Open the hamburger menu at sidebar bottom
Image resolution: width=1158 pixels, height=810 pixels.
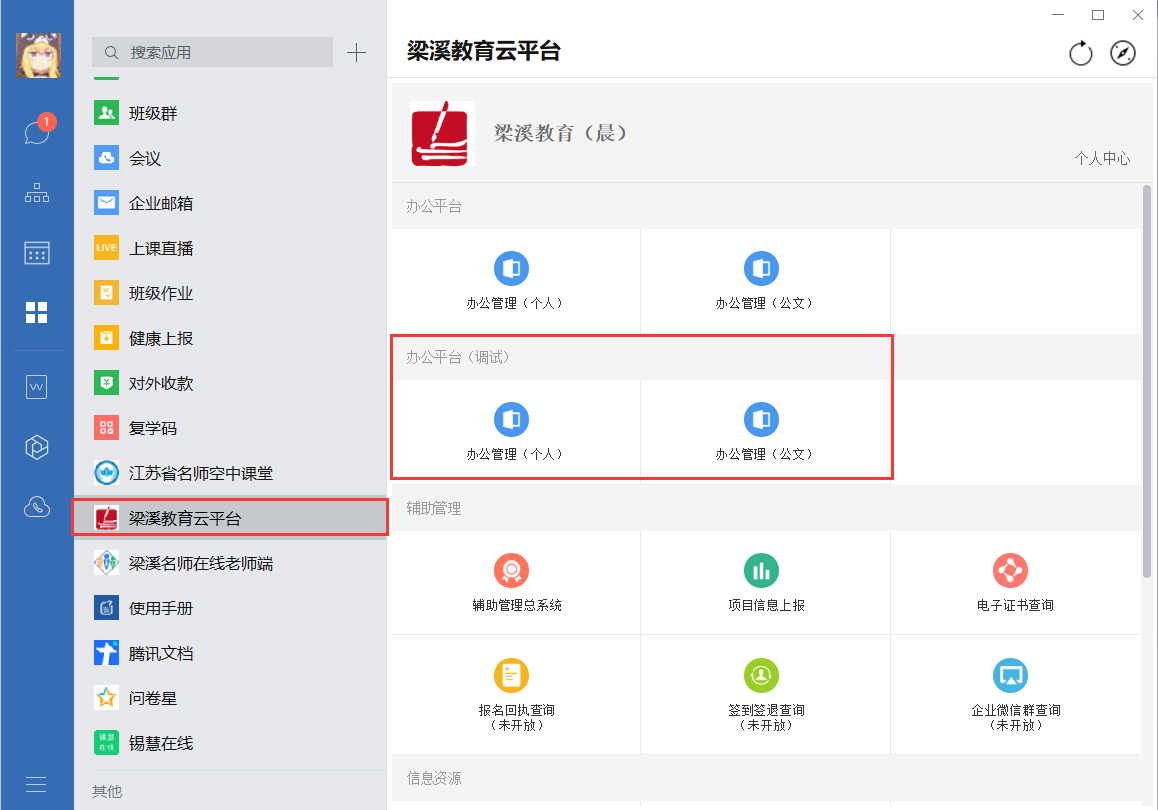click(x=36, y=784)
